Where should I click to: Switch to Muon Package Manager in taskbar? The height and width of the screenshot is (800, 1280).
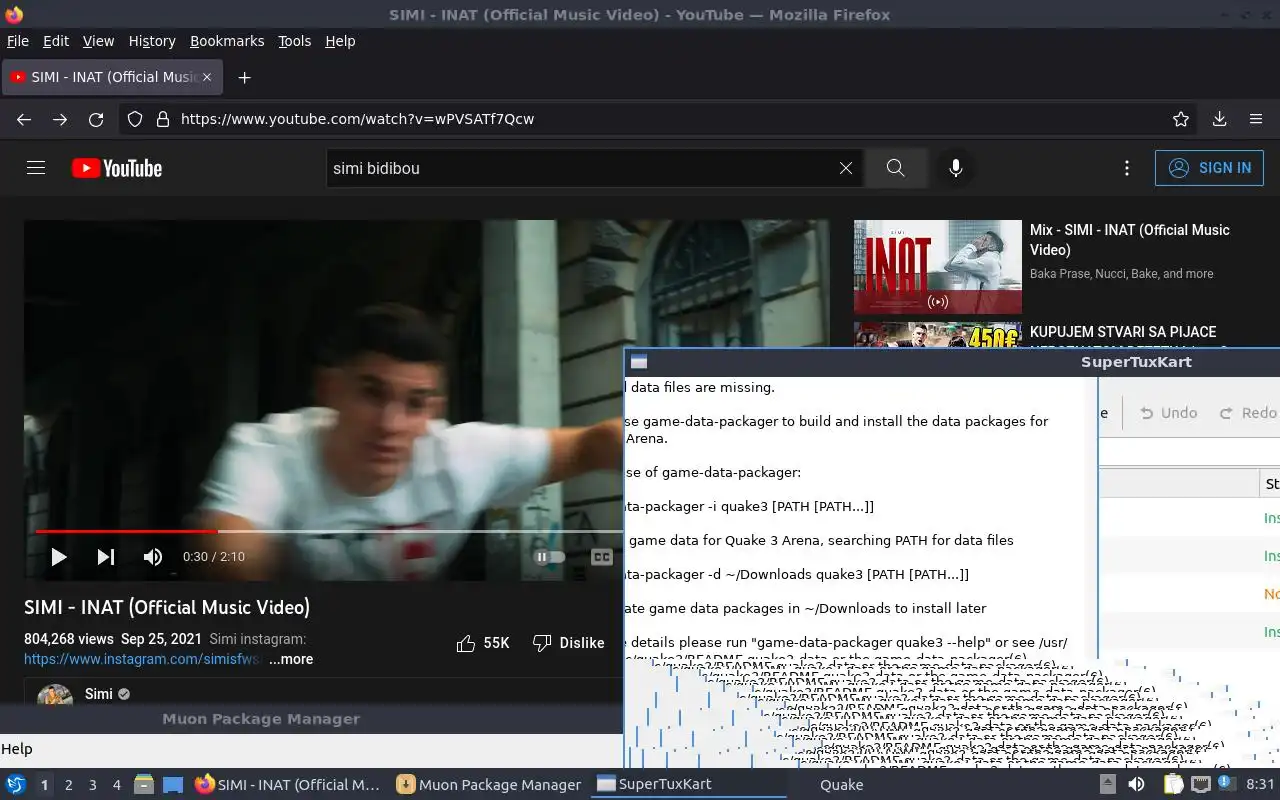488,785
